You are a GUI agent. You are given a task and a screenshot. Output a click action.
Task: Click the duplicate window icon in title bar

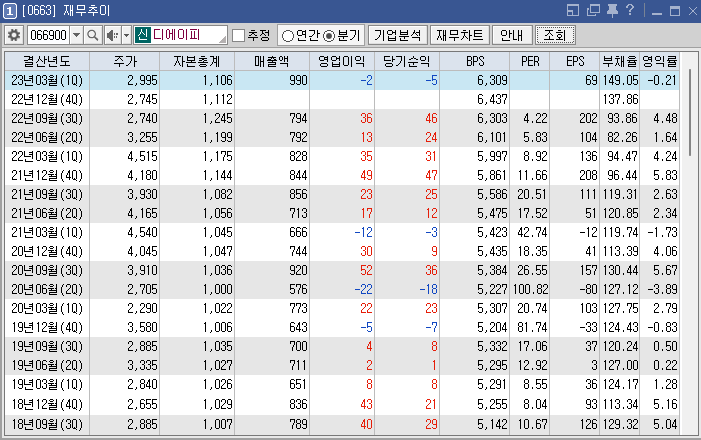click(593, 10)
